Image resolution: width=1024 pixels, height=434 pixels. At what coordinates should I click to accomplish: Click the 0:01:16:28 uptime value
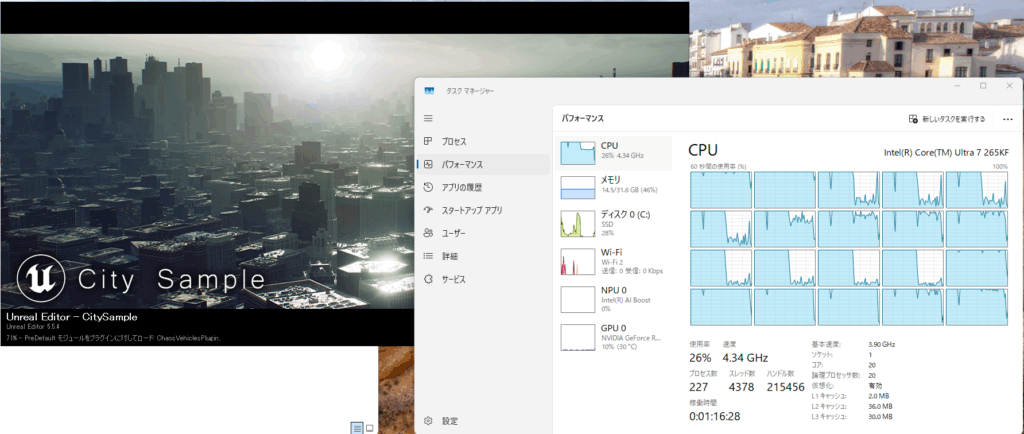(715, 416)
